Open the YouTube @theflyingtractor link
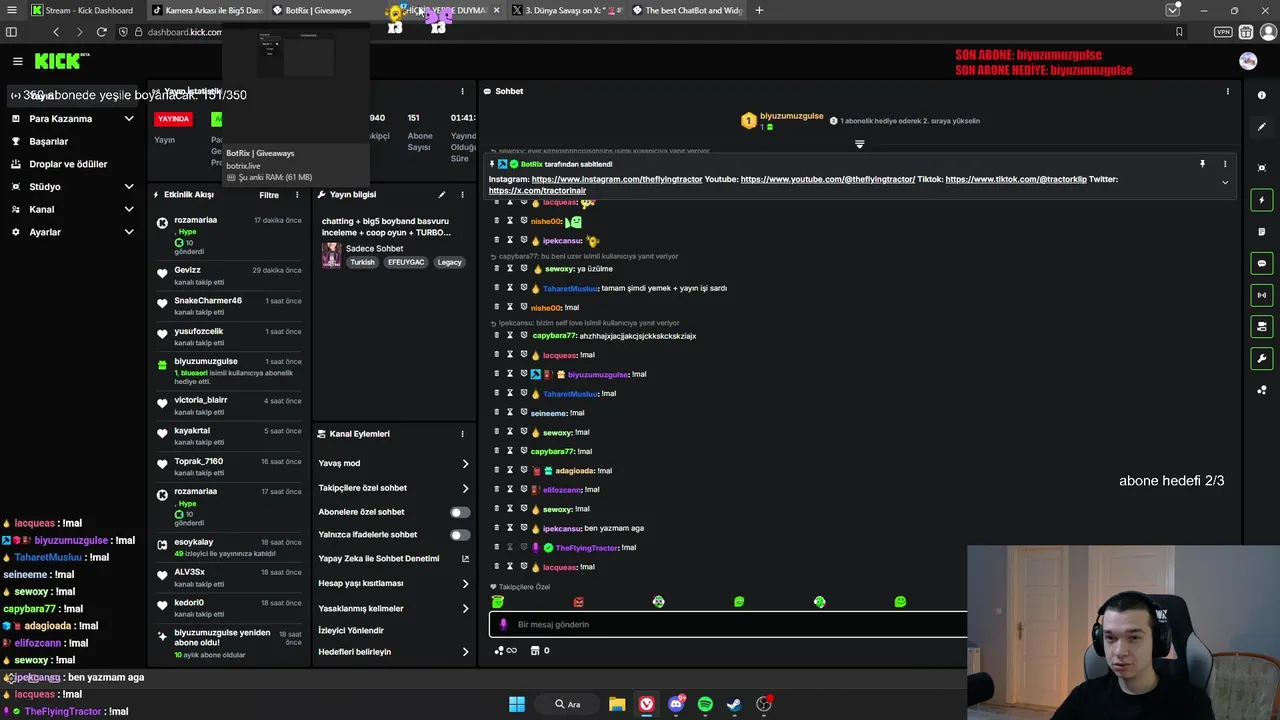Viewport: 1280px width, 720px height. coord(828,180)
